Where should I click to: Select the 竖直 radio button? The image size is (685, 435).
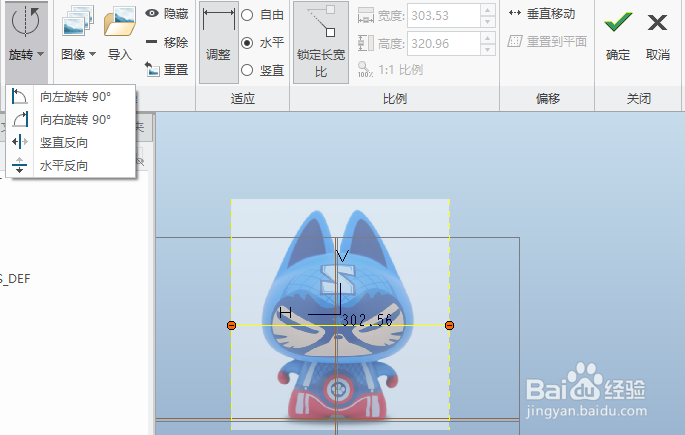coord(247,70)
